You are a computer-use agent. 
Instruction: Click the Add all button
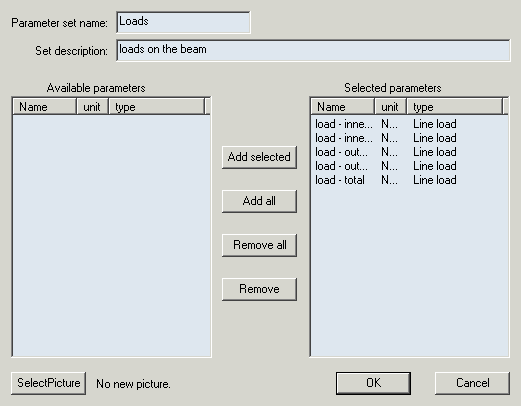[x=259, y=201]
